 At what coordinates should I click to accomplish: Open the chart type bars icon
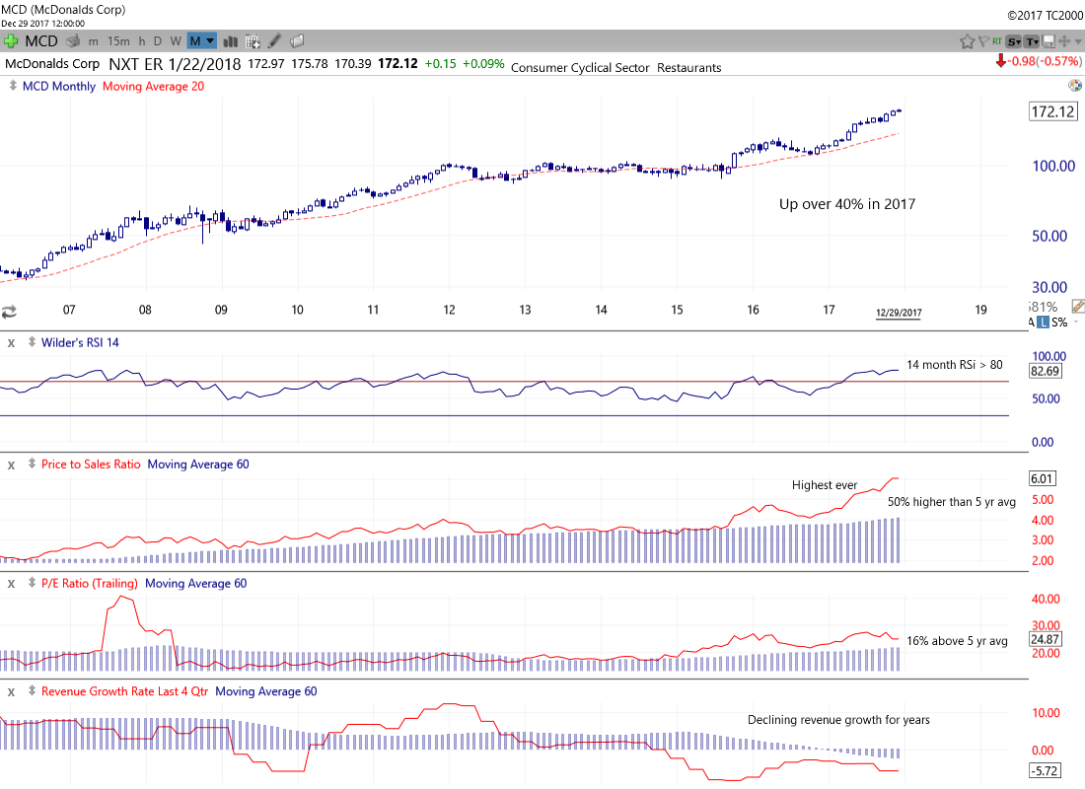(x=230, y=41)
